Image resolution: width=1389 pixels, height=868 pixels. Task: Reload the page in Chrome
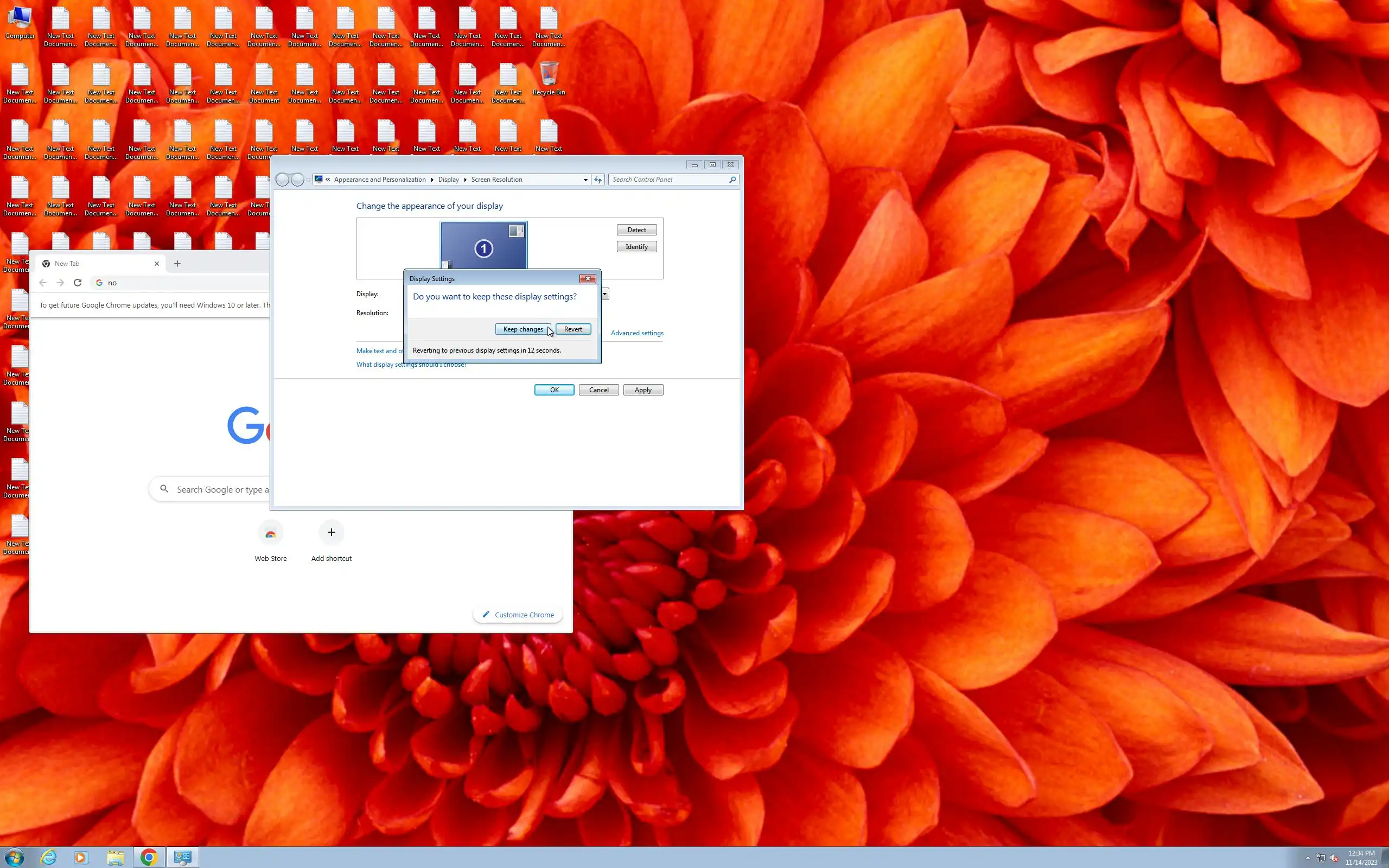click(x=78, y=283)
